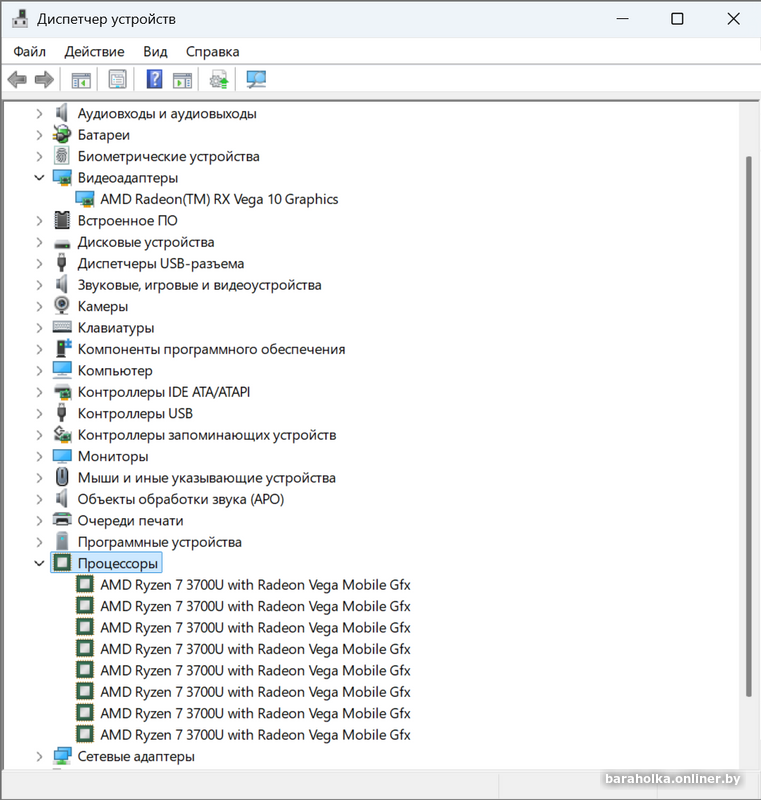This screenshot has height=800, width=761.
Task: Click the chip icon beside Встроенное ПО
Action: [x=62, y=220]
